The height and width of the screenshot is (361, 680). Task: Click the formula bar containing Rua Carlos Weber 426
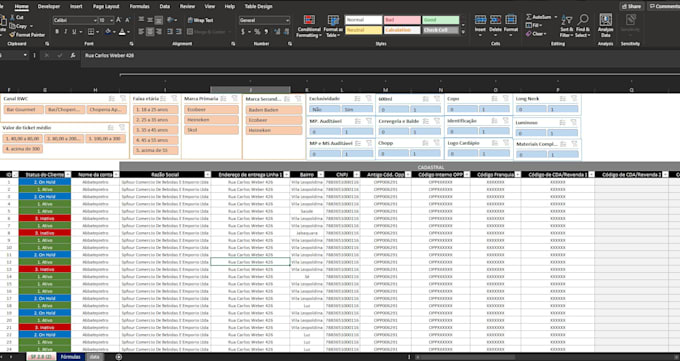pyautogui.click(x=380, y=56)
